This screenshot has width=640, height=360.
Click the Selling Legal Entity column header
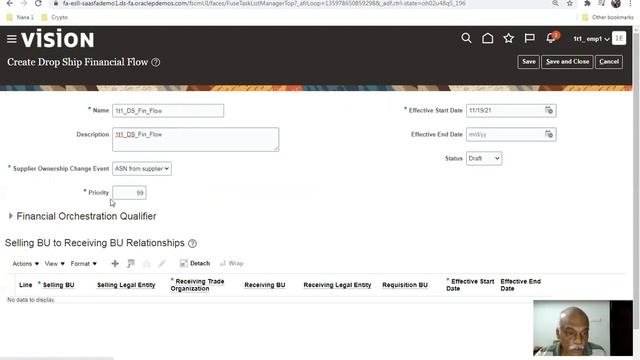pos(126,285)
